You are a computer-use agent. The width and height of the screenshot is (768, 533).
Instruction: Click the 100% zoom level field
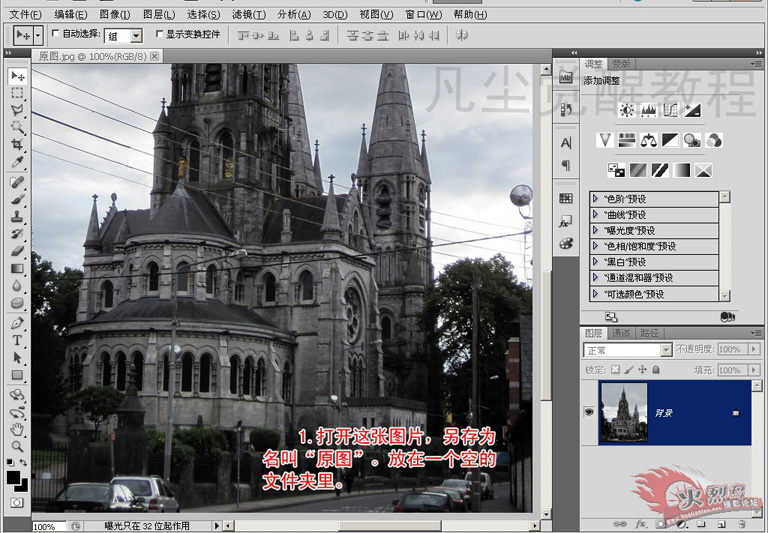tap(49, 527)
